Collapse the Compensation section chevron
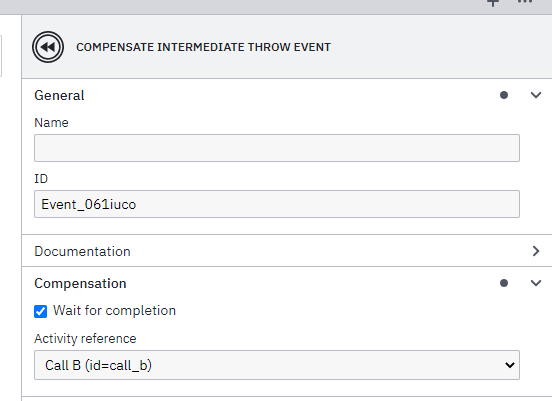The height and width of the screenshot is (401, 552). 536,283
